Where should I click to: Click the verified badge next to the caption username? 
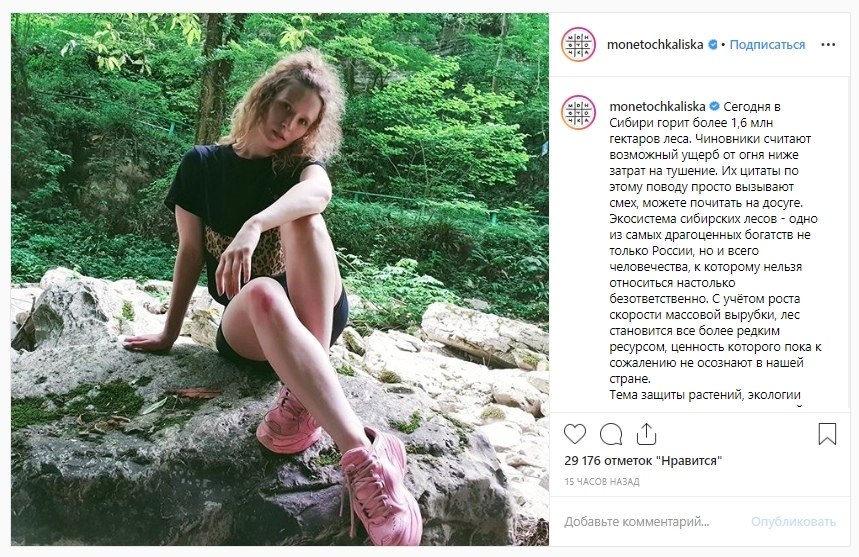[x=714, y=106]
